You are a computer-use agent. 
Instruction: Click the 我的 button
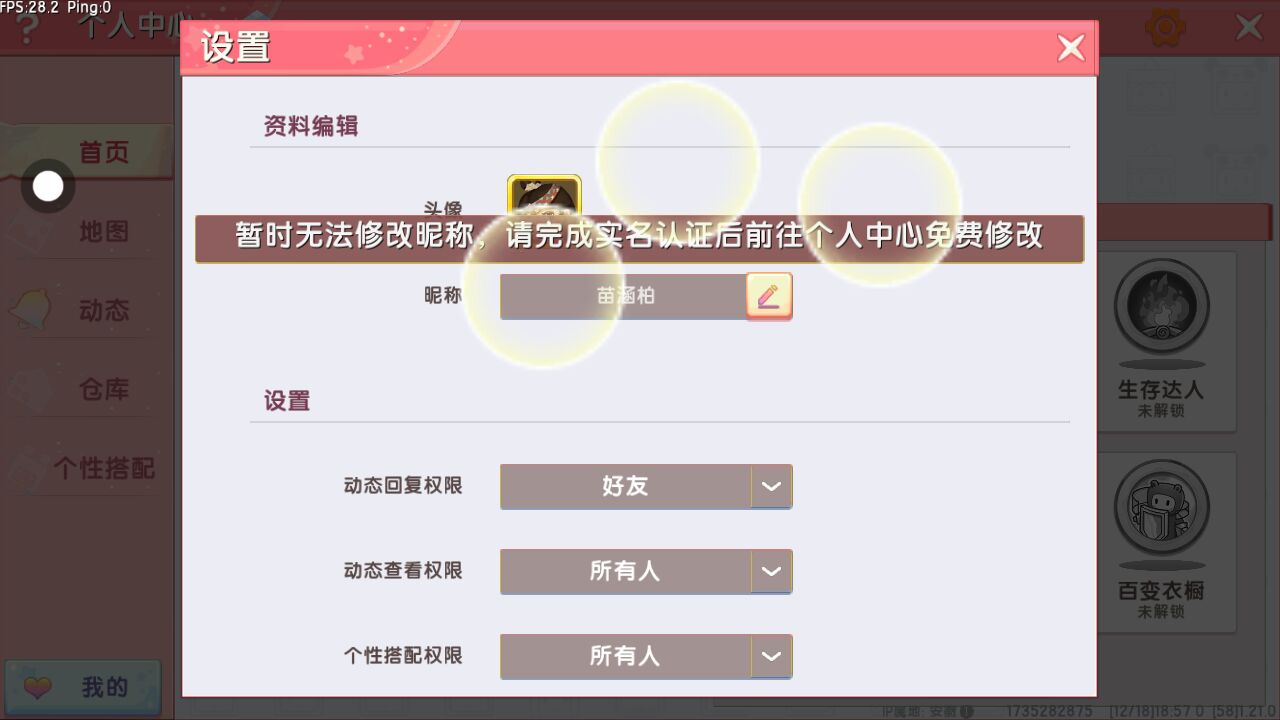click(83, 687)
